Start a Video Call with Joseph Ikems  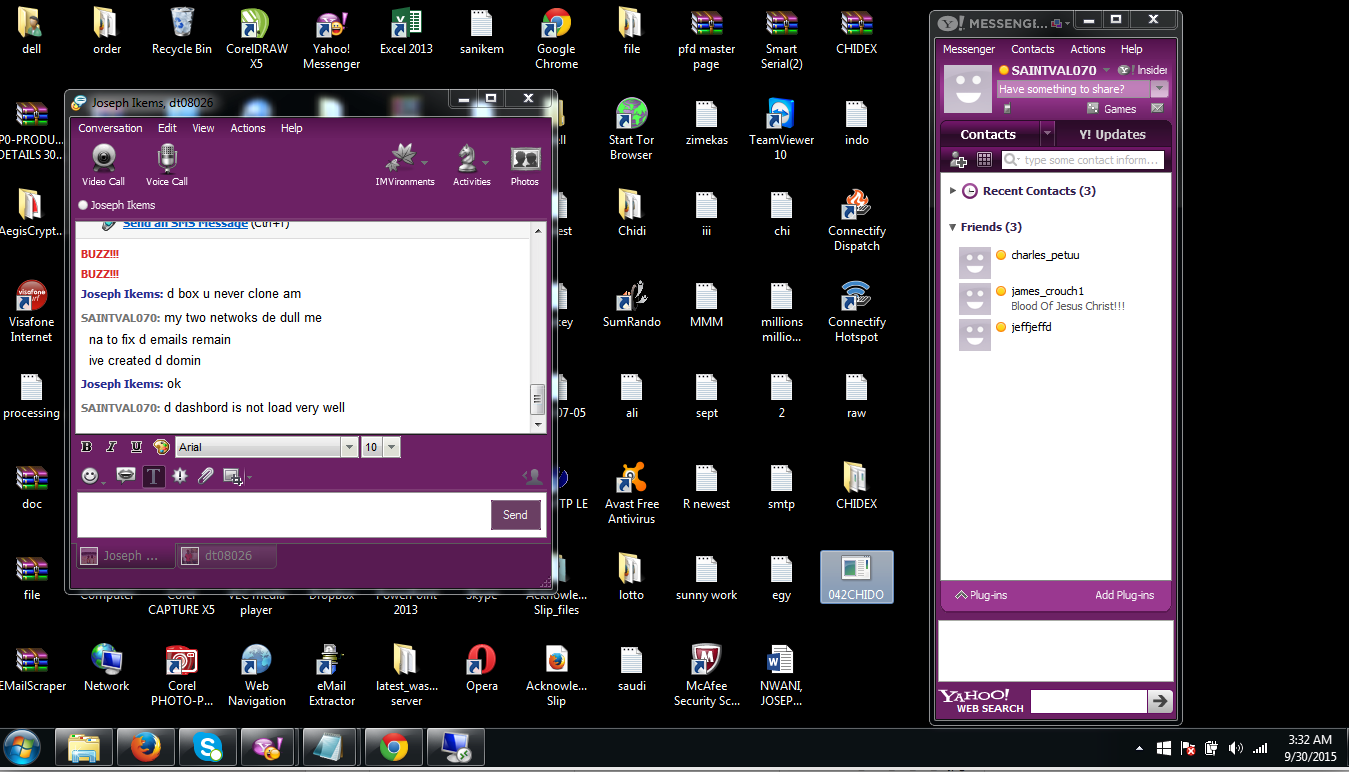(x=103, y=165)
